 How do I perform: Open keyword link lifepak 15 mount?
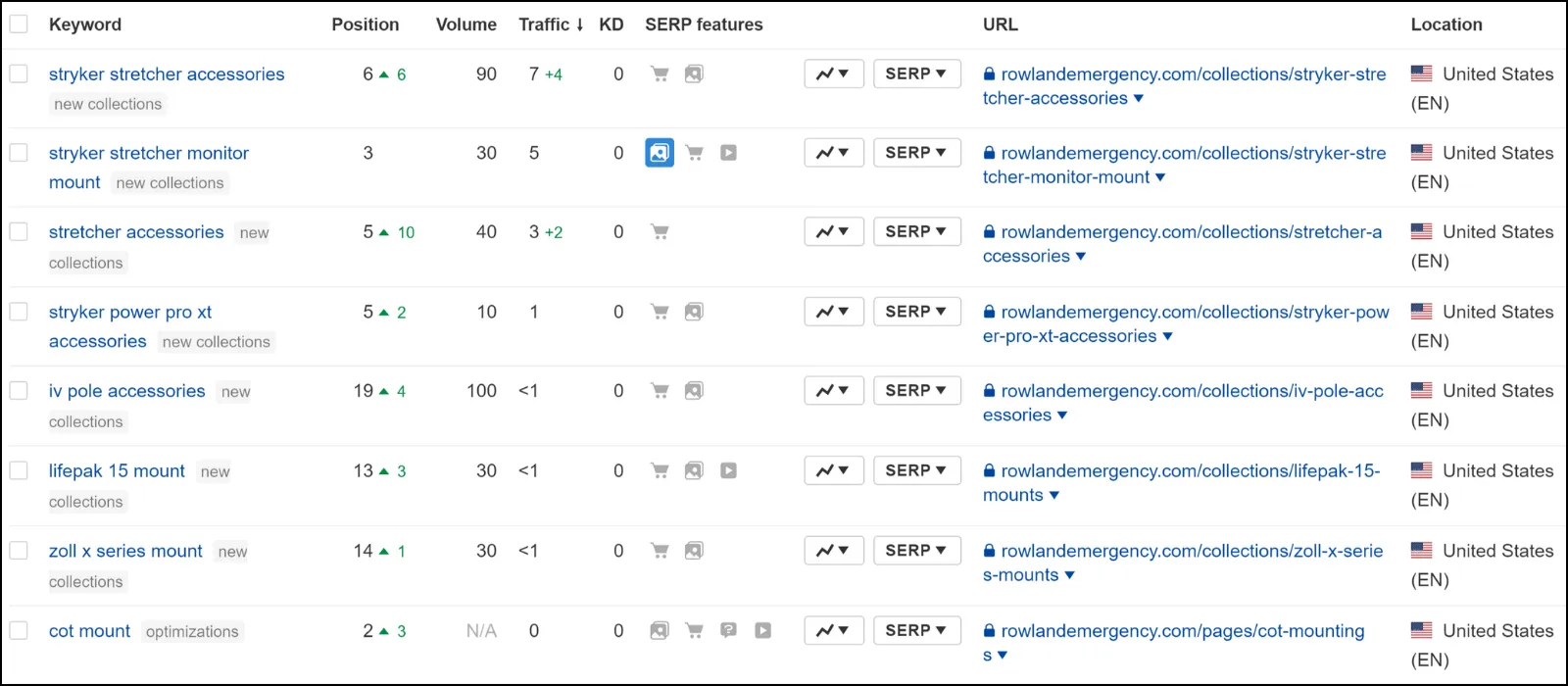click(117, 471)
